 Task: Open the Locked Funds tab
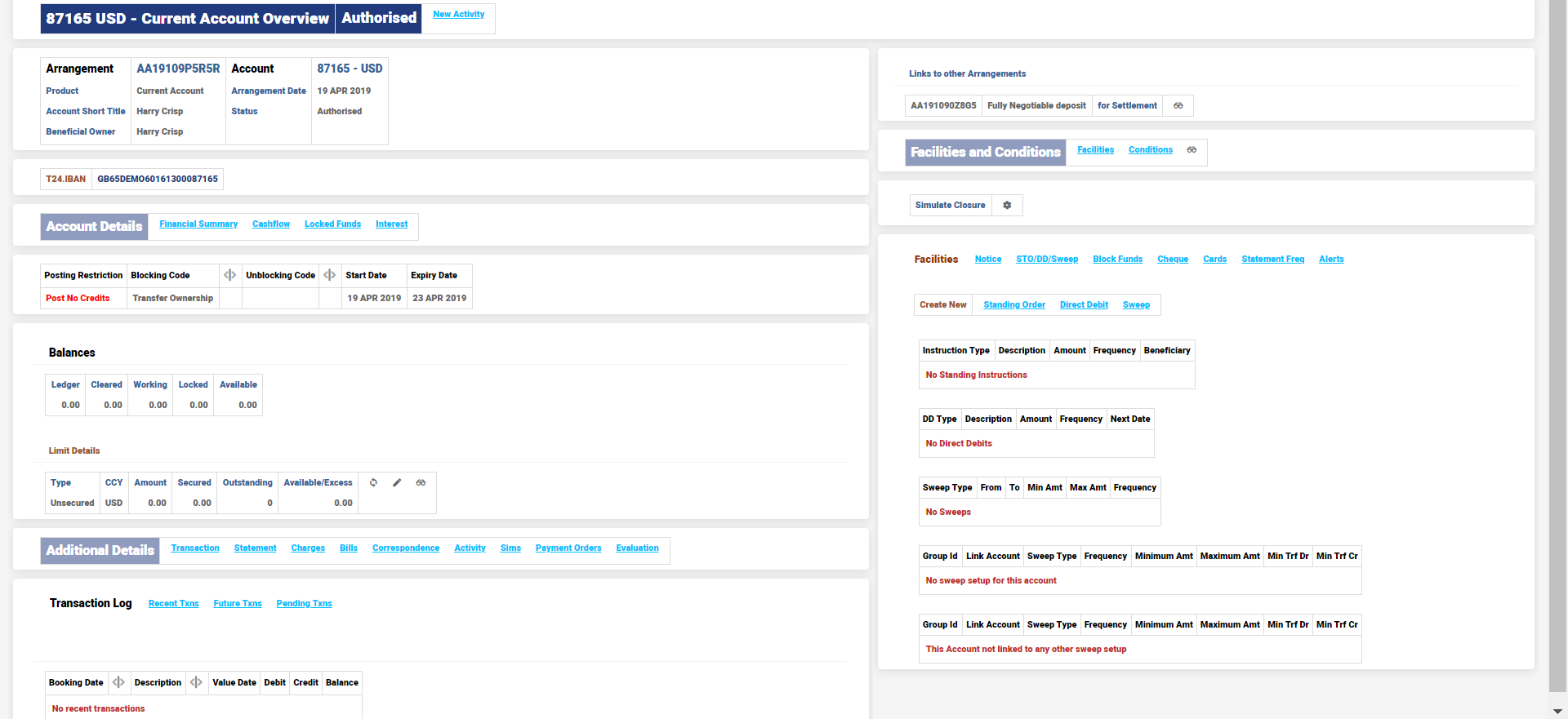pyautogui.click(x=332, y=224)
